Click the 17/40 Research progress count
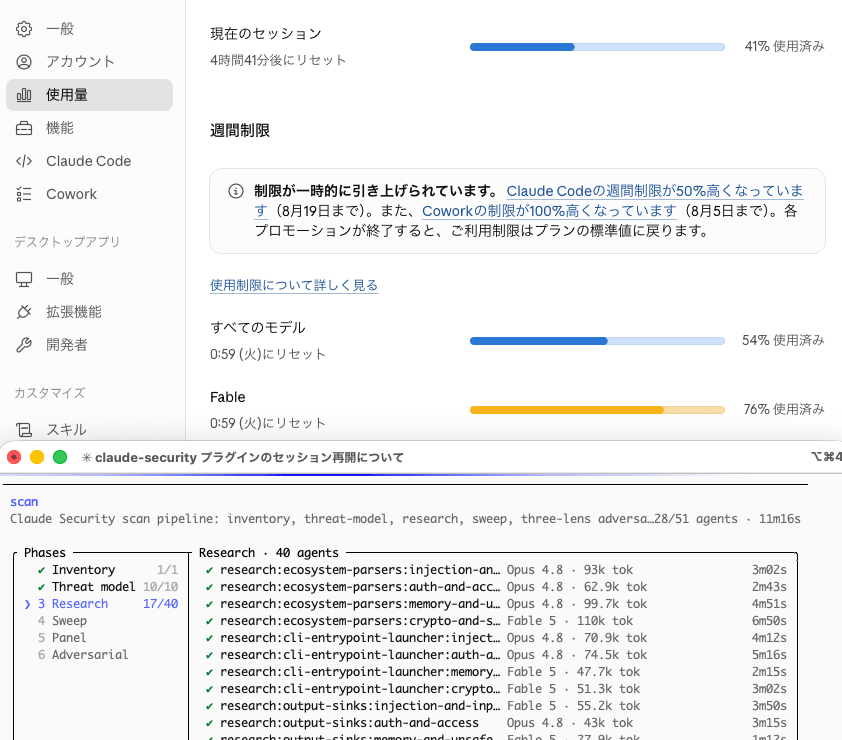 [161, 604]
